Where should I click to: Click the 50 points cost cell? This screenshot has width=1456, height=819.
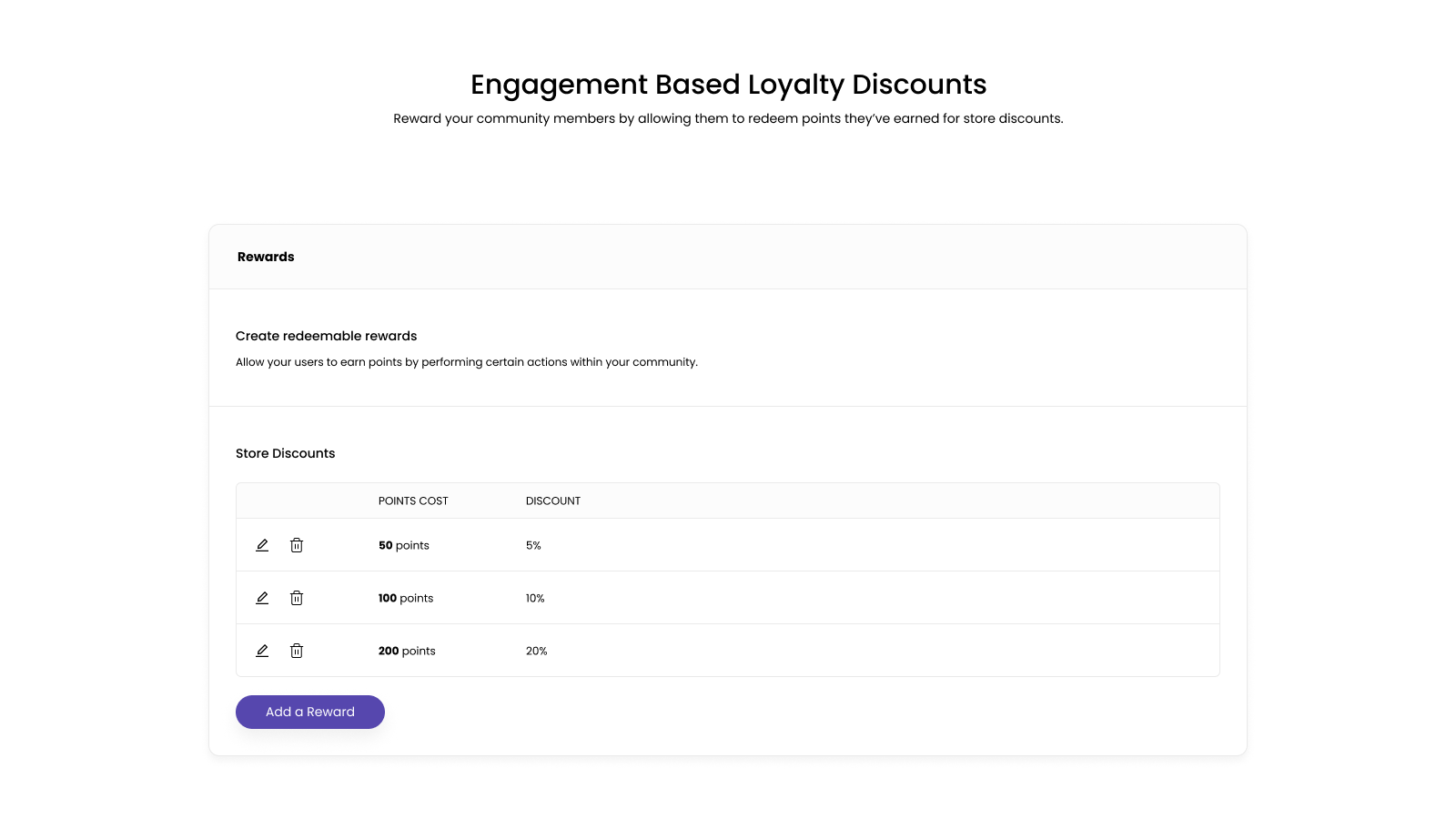click(404, 545)
